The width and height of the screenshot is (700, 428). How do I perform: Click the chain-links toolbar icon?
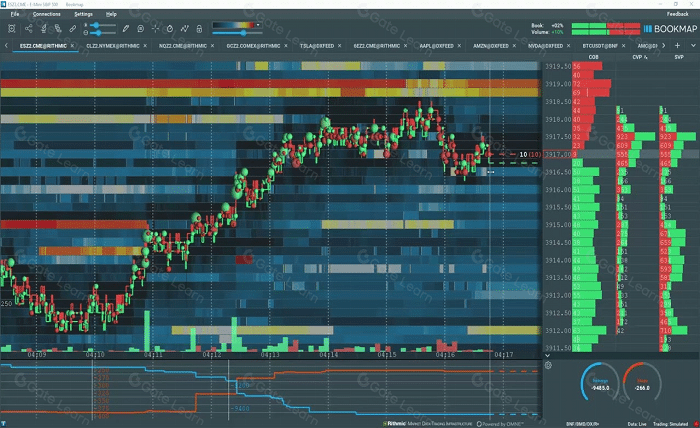tap(58, 29)
